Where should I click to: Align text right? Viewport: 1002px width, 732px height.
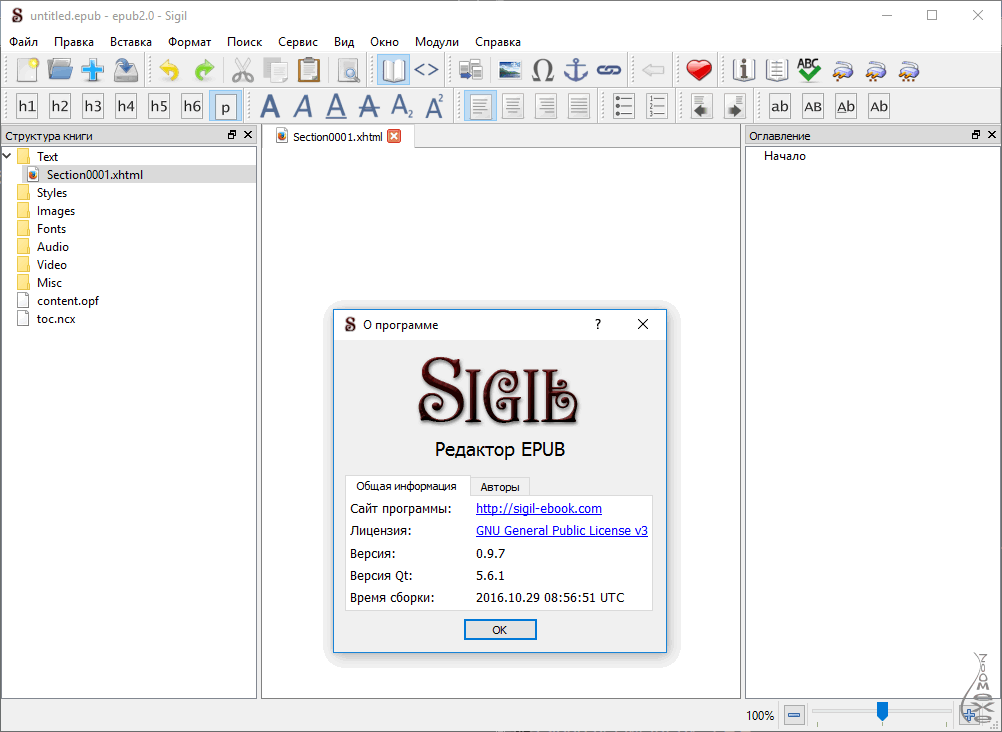pos(546,106)
